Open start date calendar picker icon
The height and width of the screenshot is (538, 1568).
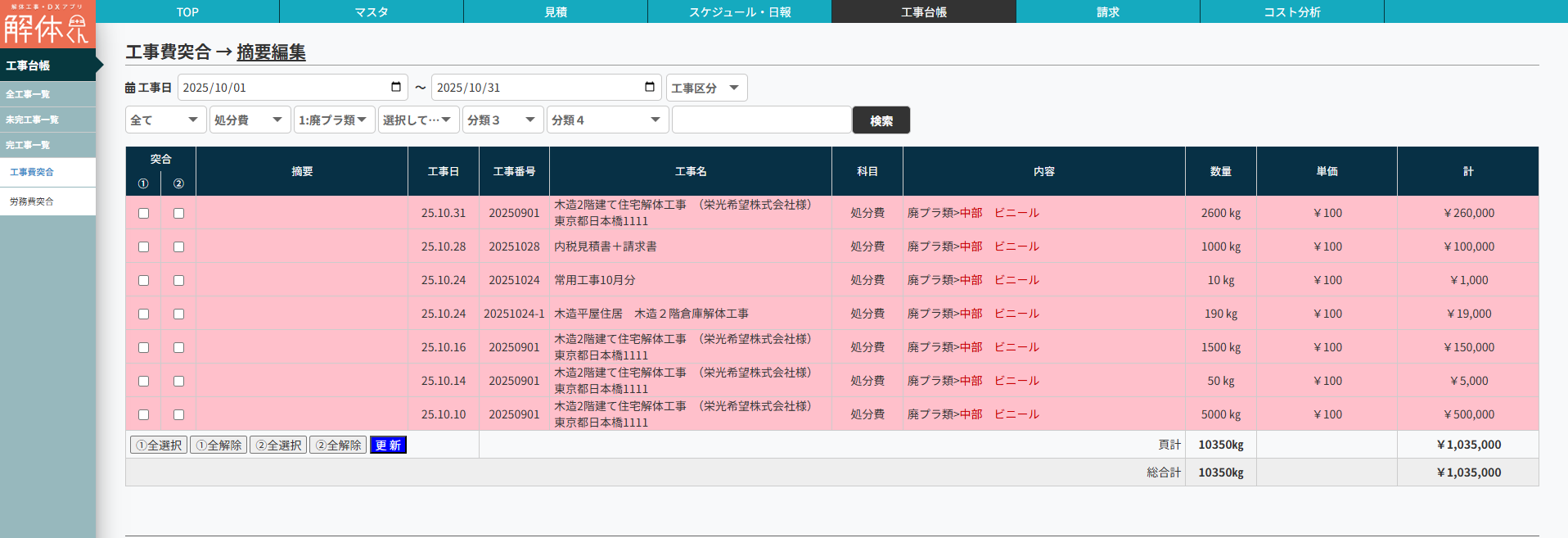click(396, 87)
